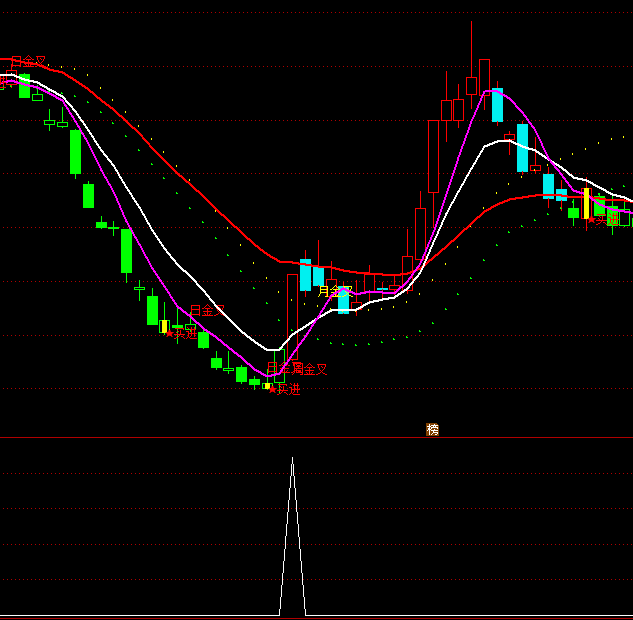Click the small yellow candle at left

164,326
